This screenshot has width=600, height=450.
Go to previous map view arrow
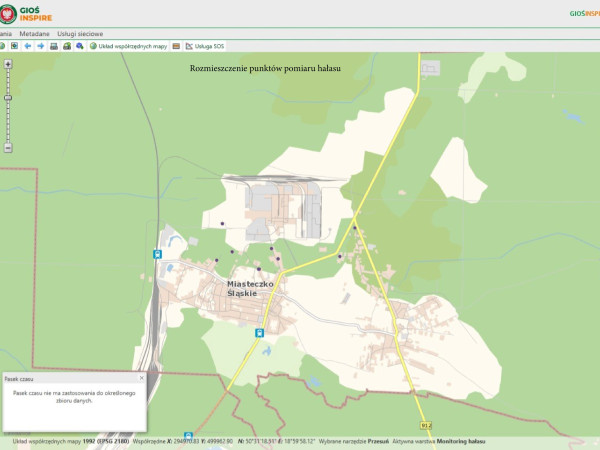(28, 46)
